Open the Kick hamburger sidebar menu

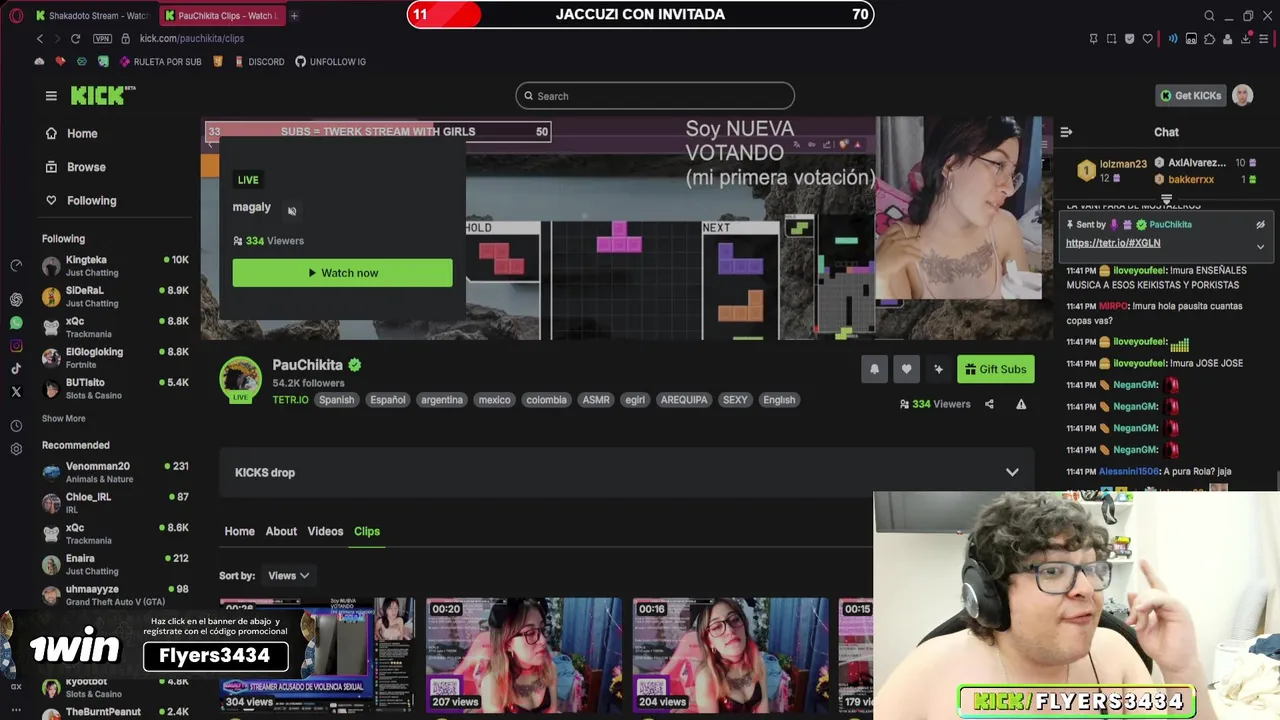pyautogui.click(x=51, y=96)
